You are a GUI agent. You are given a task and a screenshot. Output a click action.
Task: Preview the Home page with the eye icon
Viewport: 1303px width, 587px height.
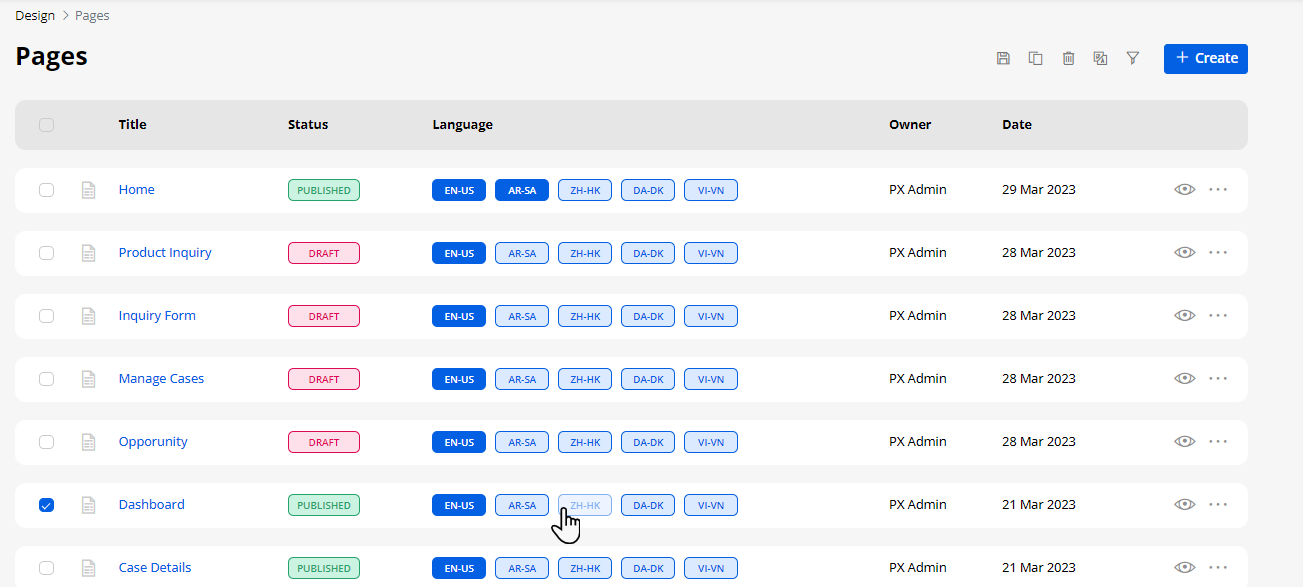pos(1185,190)
